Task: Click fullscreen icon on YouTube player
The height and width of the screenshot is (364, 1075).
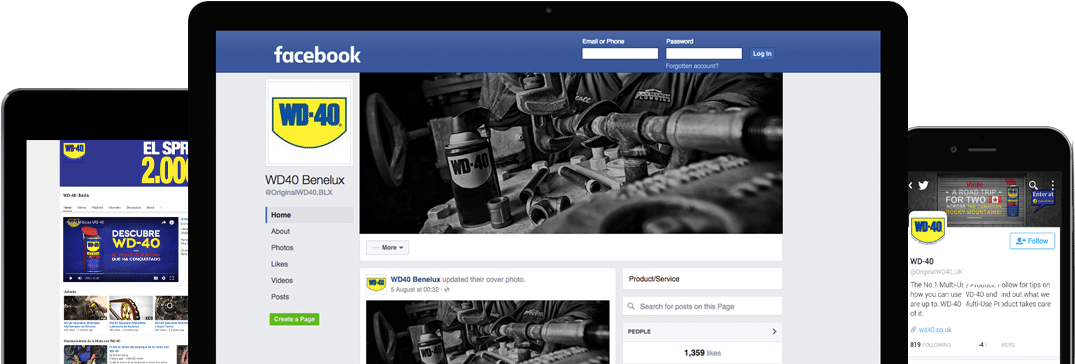Action: click(x=173, y=278)
